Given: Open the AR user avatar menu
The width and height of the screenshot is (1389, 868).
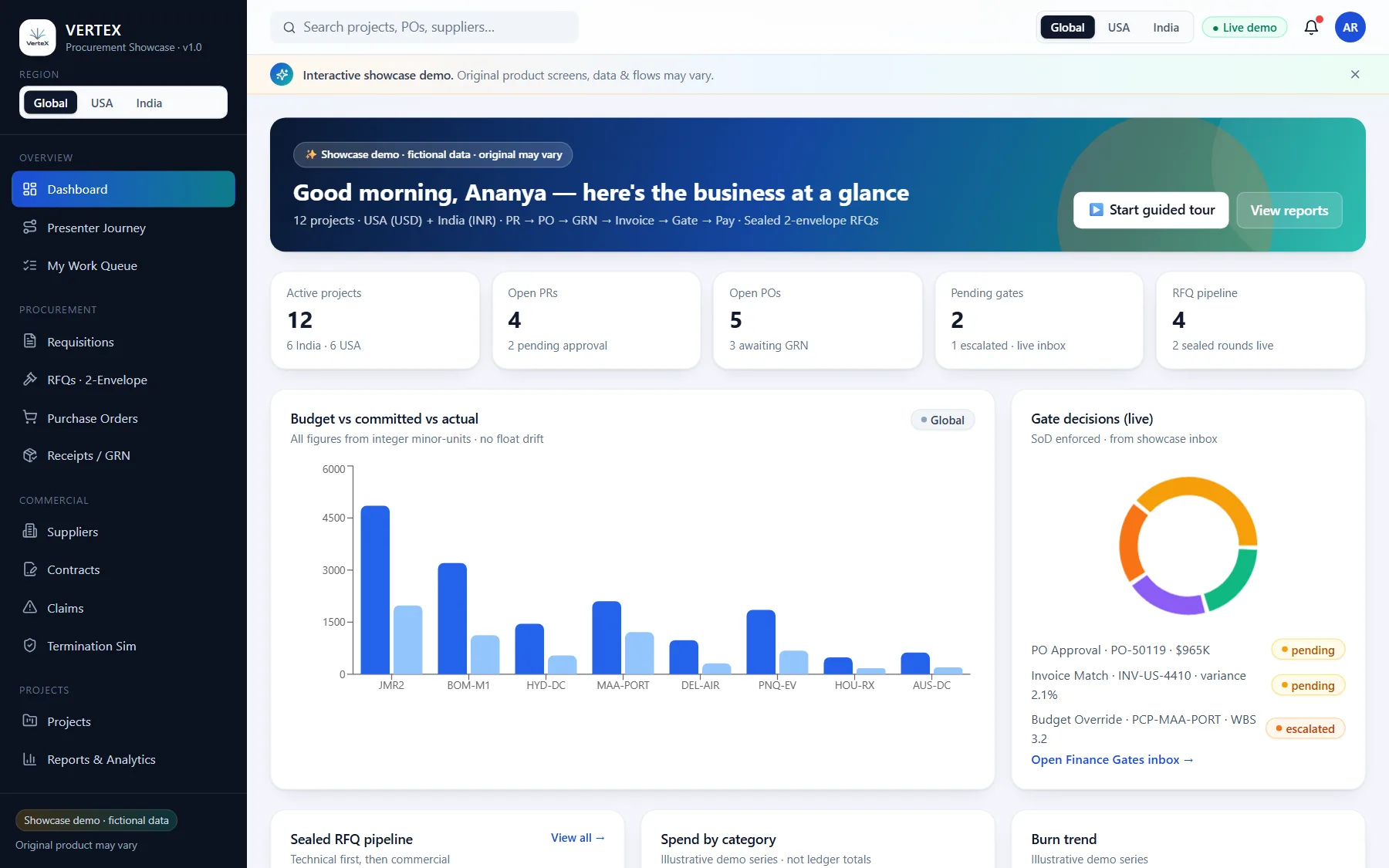Looking at the screenshot, I should [1350, 28].
